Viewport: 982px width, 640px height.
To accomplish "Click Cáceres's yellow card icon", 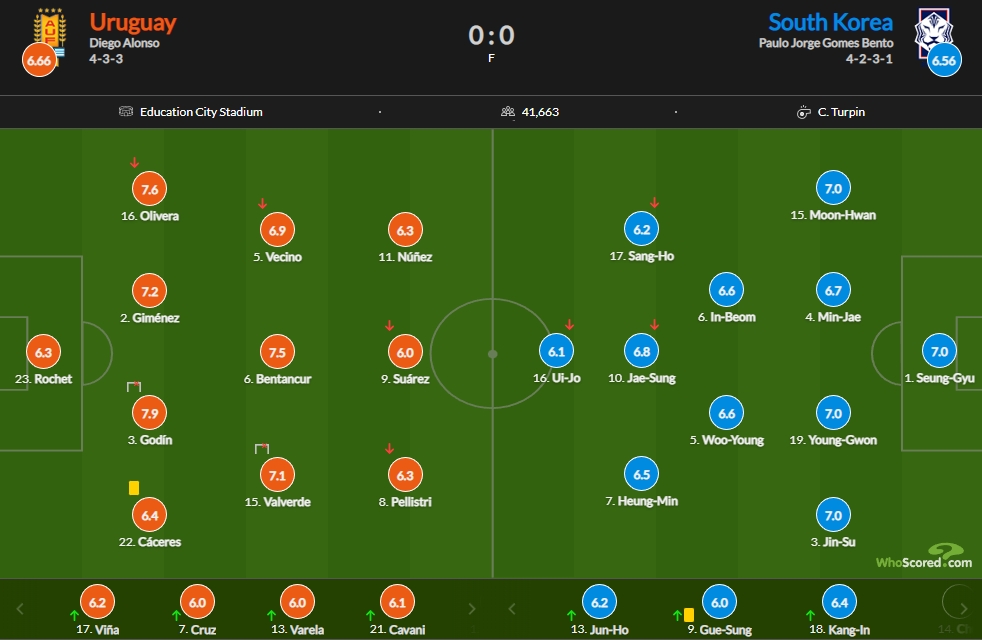I will coord(134,488).
